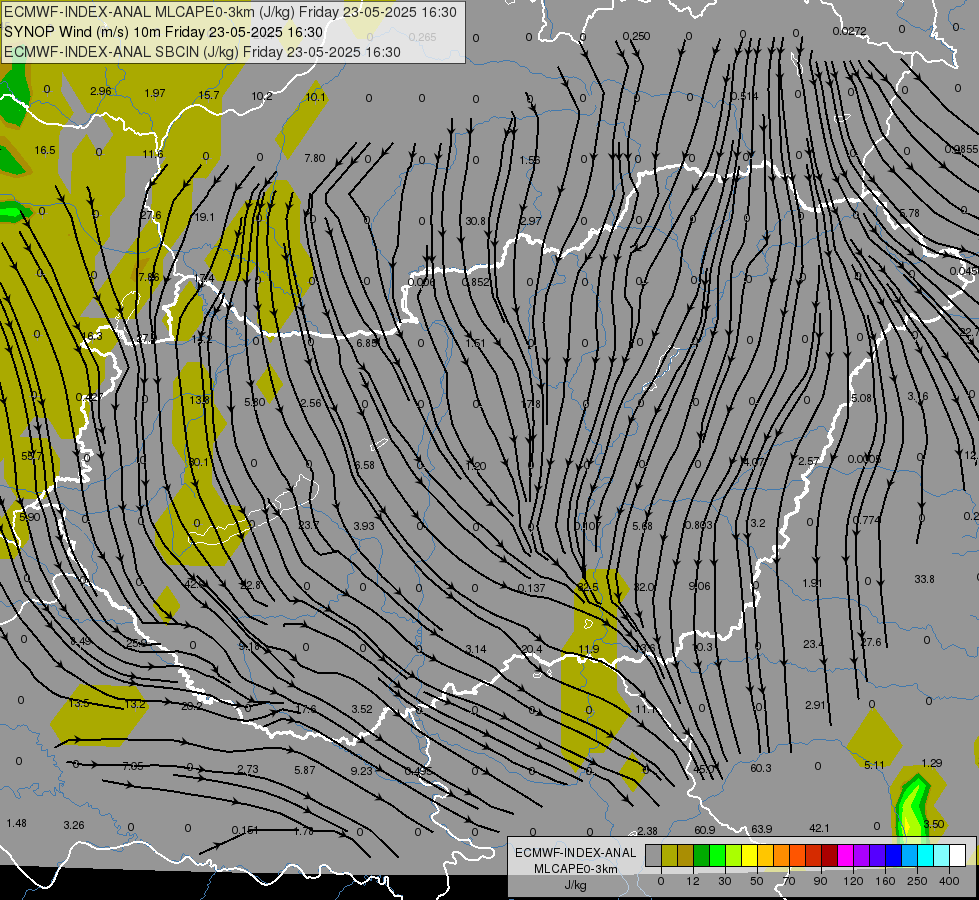Click the map value 2.96
Viewport: 979px width, 900px height.
(101, 91)
